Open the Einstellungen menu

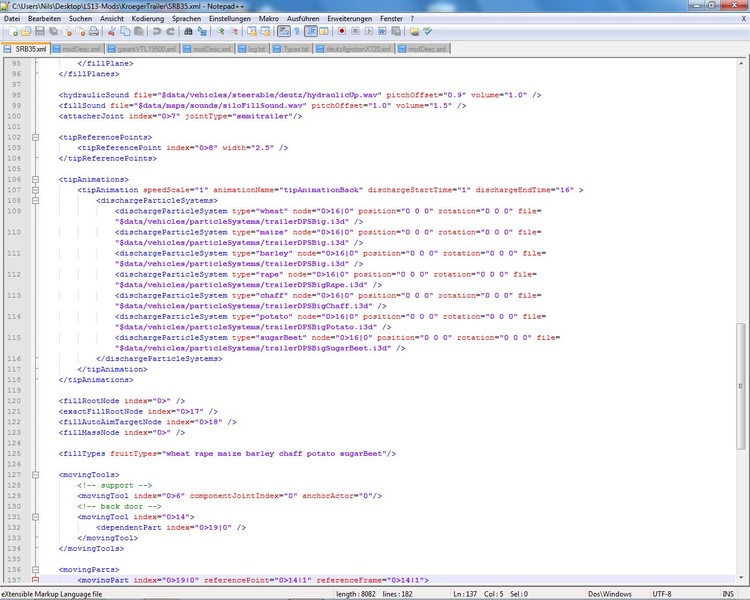click(230, 19)
